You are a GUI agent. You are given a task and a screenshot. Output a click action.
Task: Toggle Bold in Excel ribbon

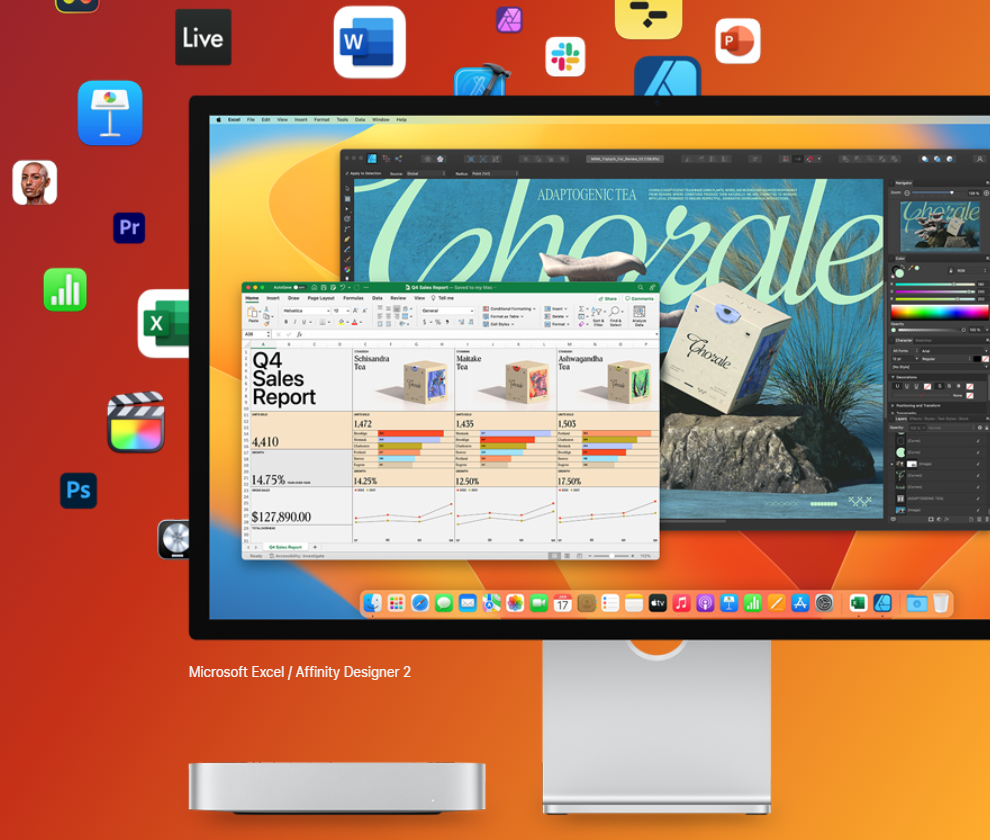click(x=286, y=322)
